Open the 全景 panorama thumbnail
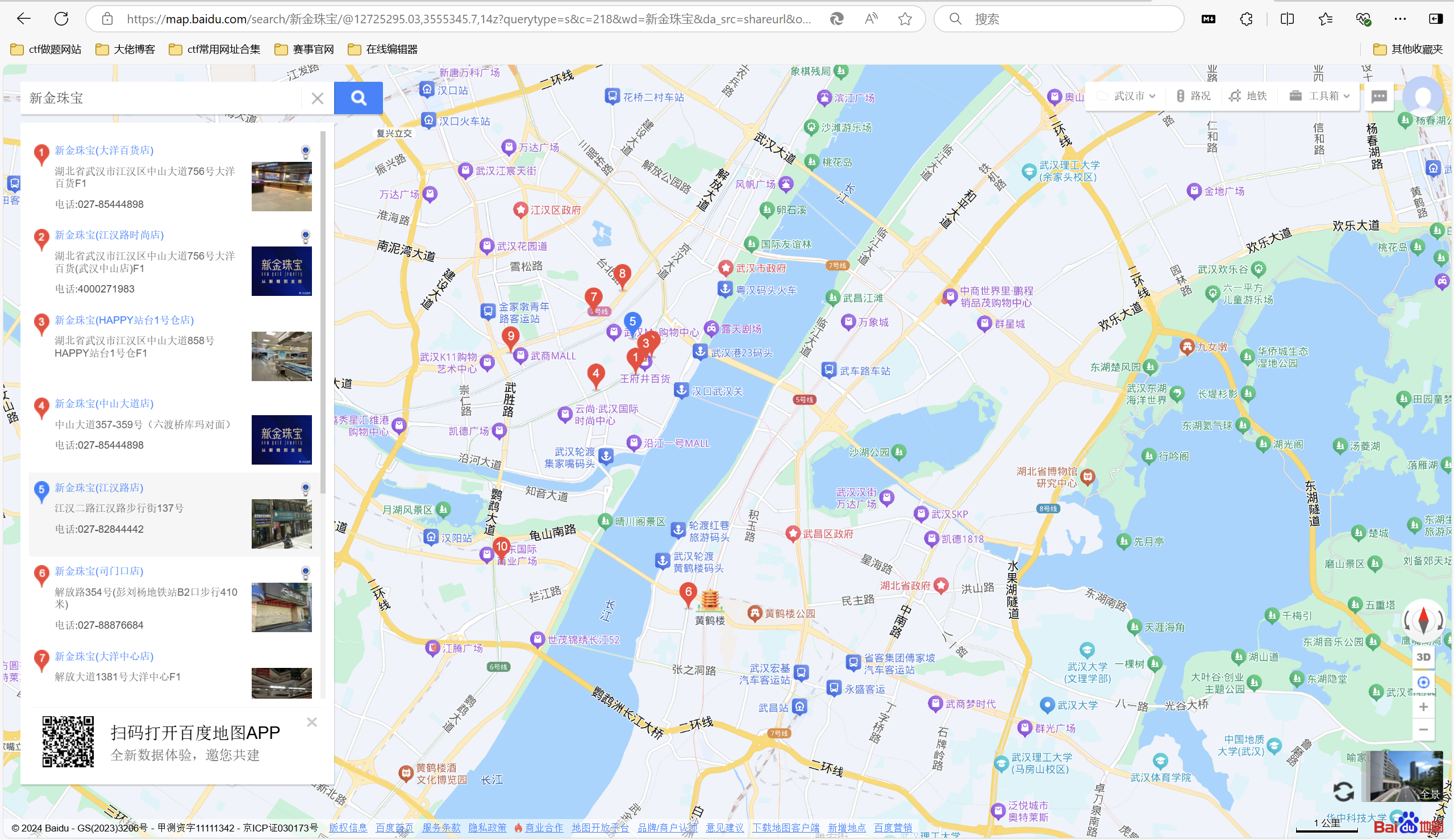Screen dimensions: 1454x840 pyautogui.click(x=1406, y=776)
